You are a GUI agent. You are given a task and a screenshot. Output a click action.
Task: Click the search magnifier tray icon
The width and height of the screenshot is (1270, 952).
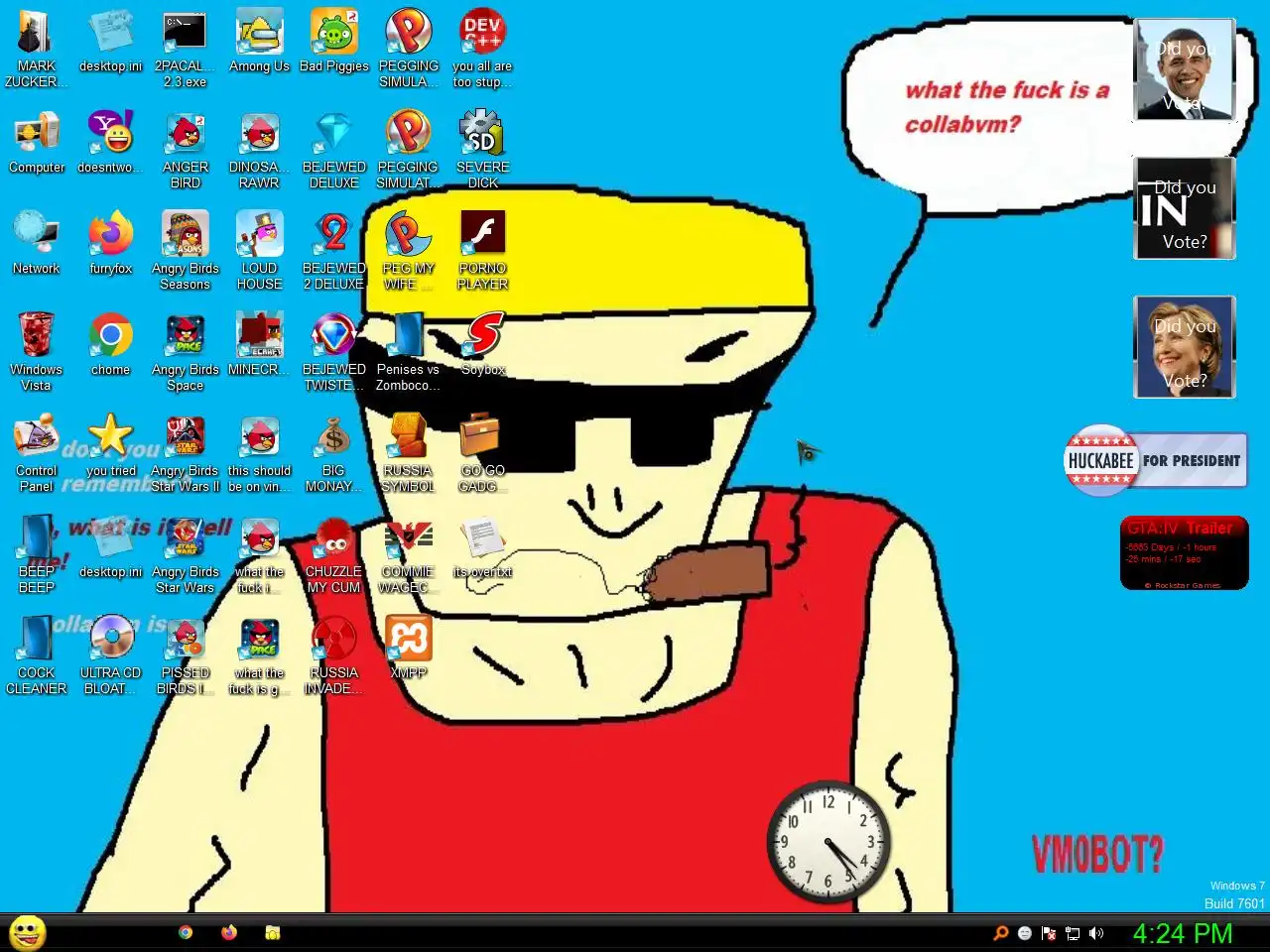pos(1001,933)
